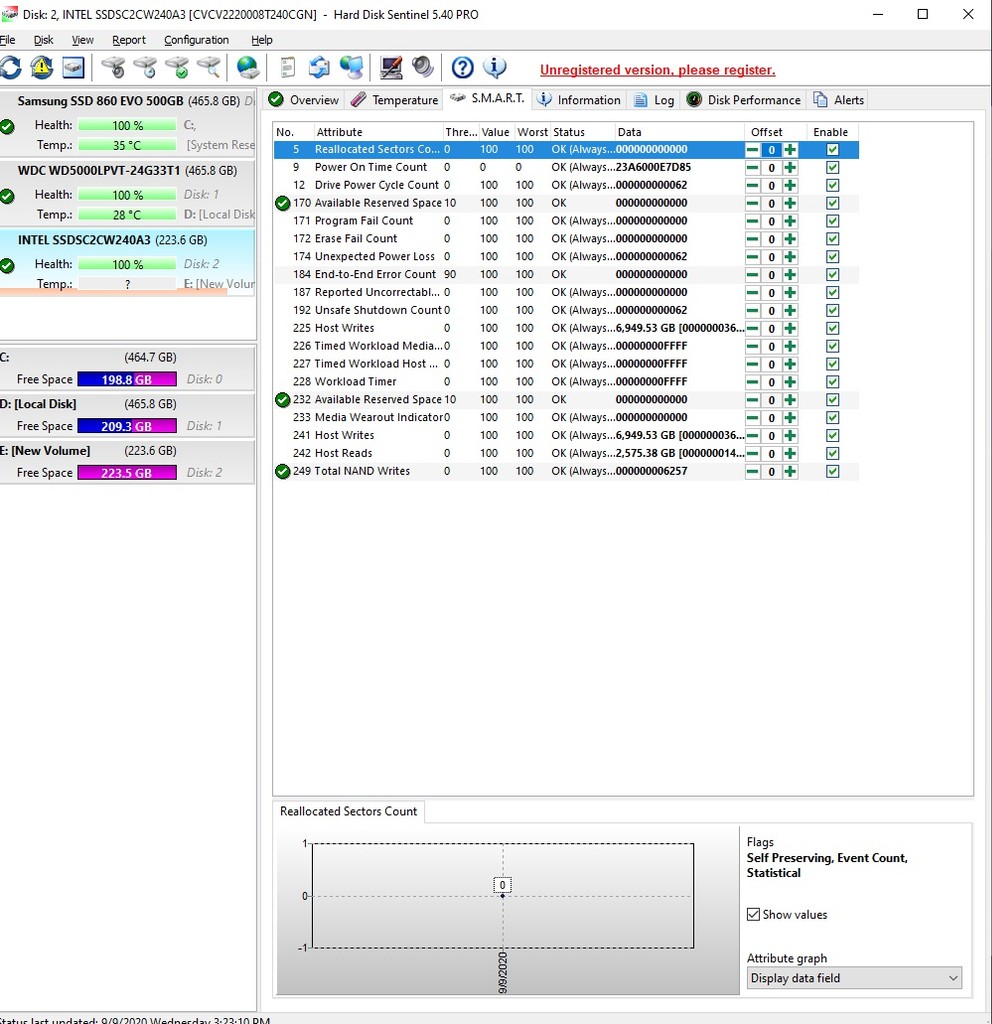Image resolution: width=992 pixels, height=1024 pixels.
Task: Increase offset for Drive Power Cycle Count
Action: pyautogui.click(x=790, y=185)
